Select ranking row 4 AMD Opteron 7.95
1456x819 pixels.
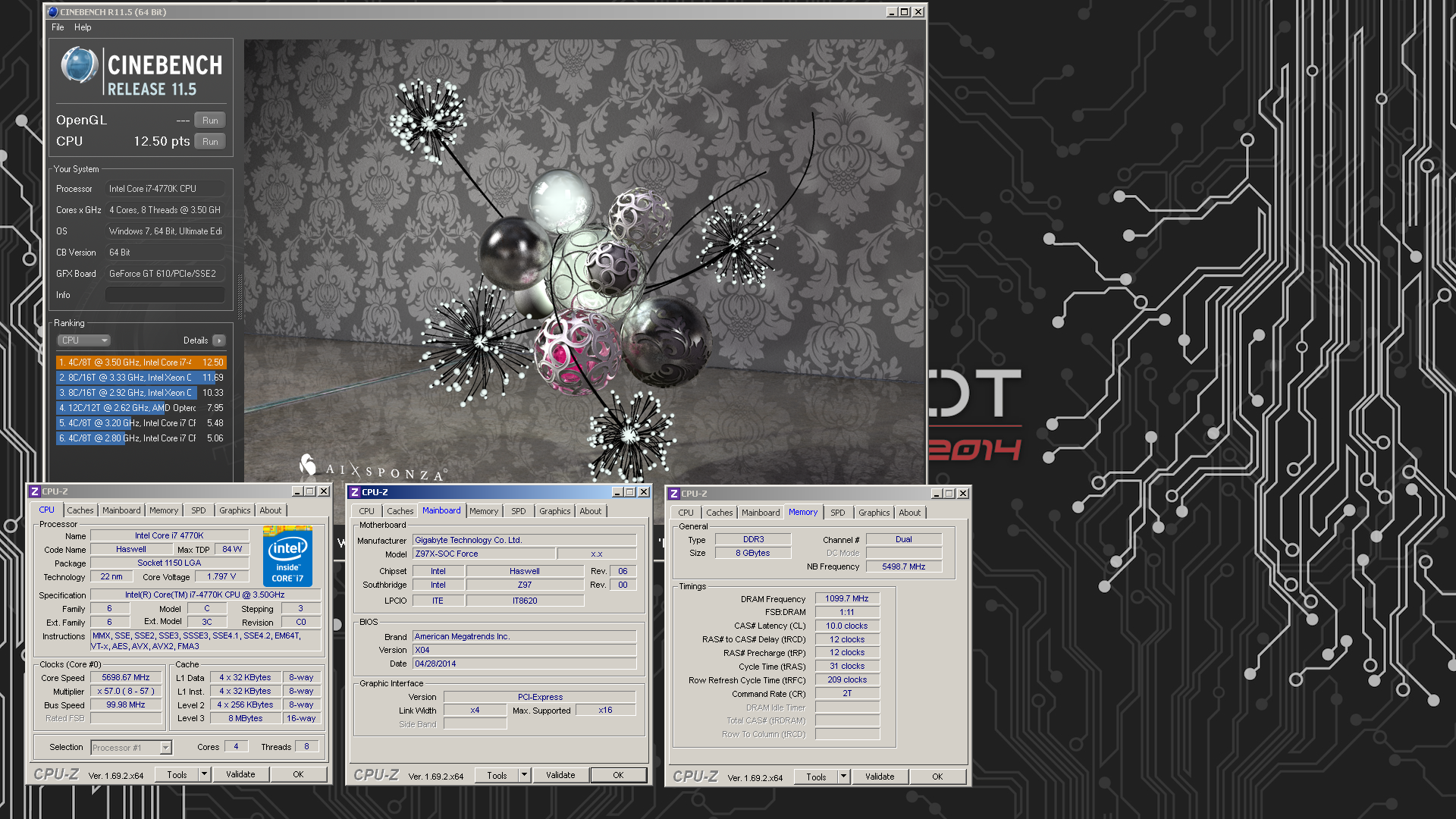coord(141,408)
